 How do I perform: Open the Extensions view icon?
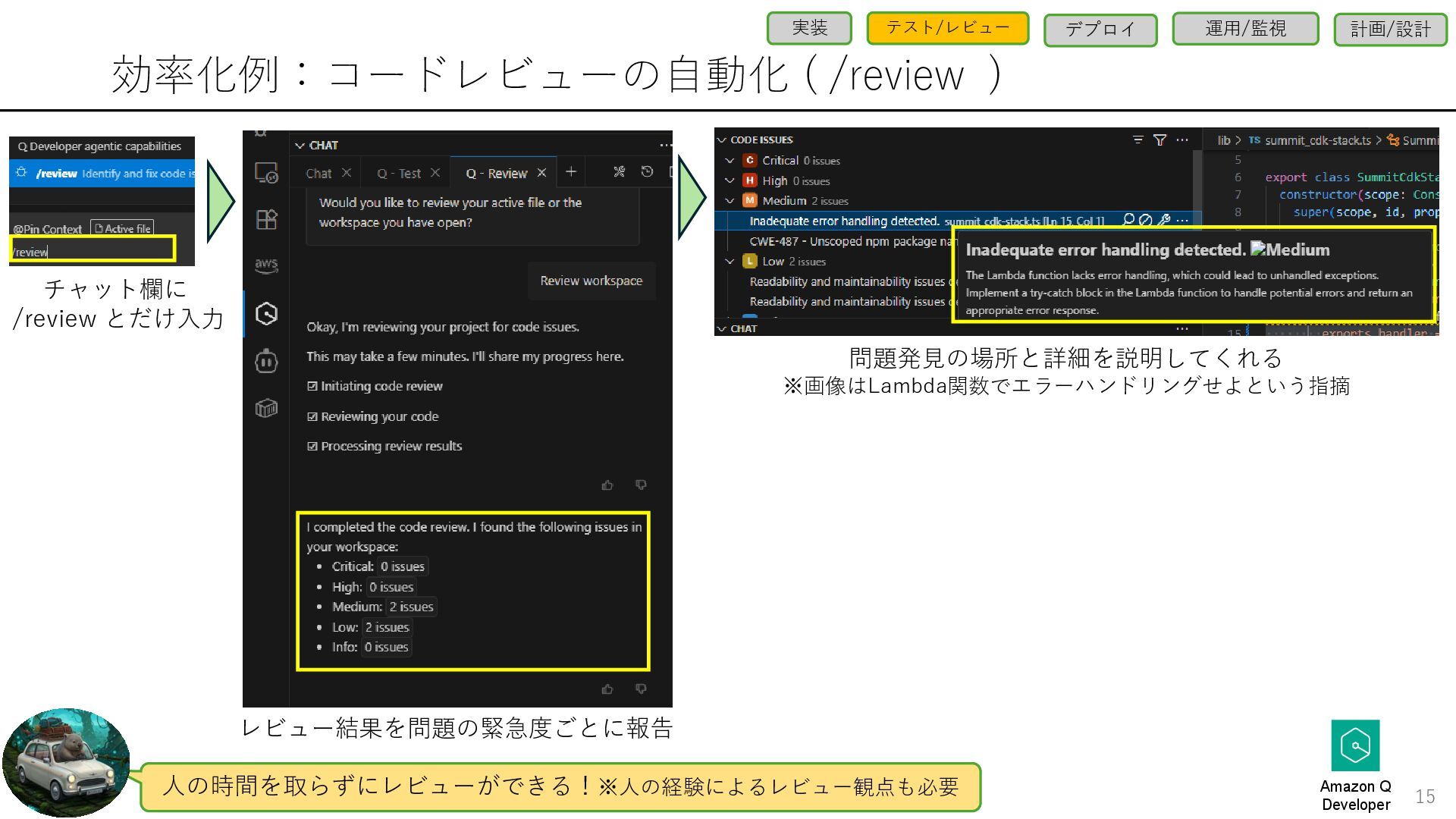[x=266, y=219]
